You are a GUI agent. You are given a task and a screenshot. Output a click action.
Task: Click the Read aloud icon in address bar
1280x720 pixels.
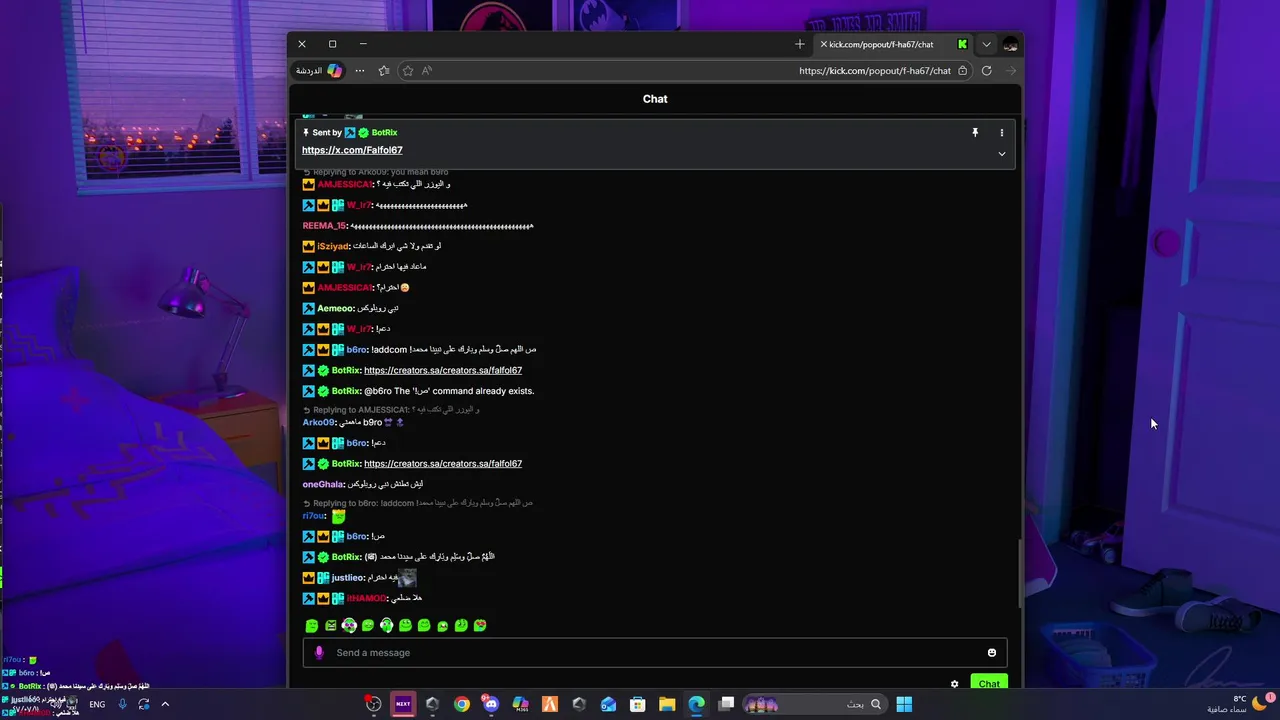[x=427, y=70]
